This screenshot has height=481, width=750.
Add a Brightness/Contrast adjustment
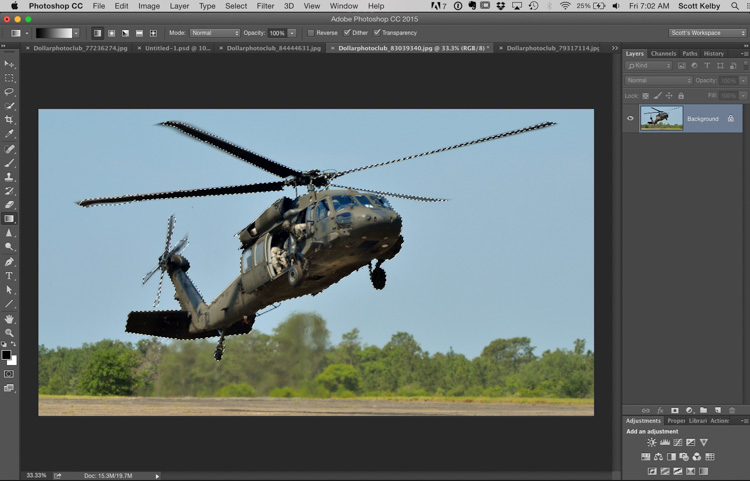point(652,442)
